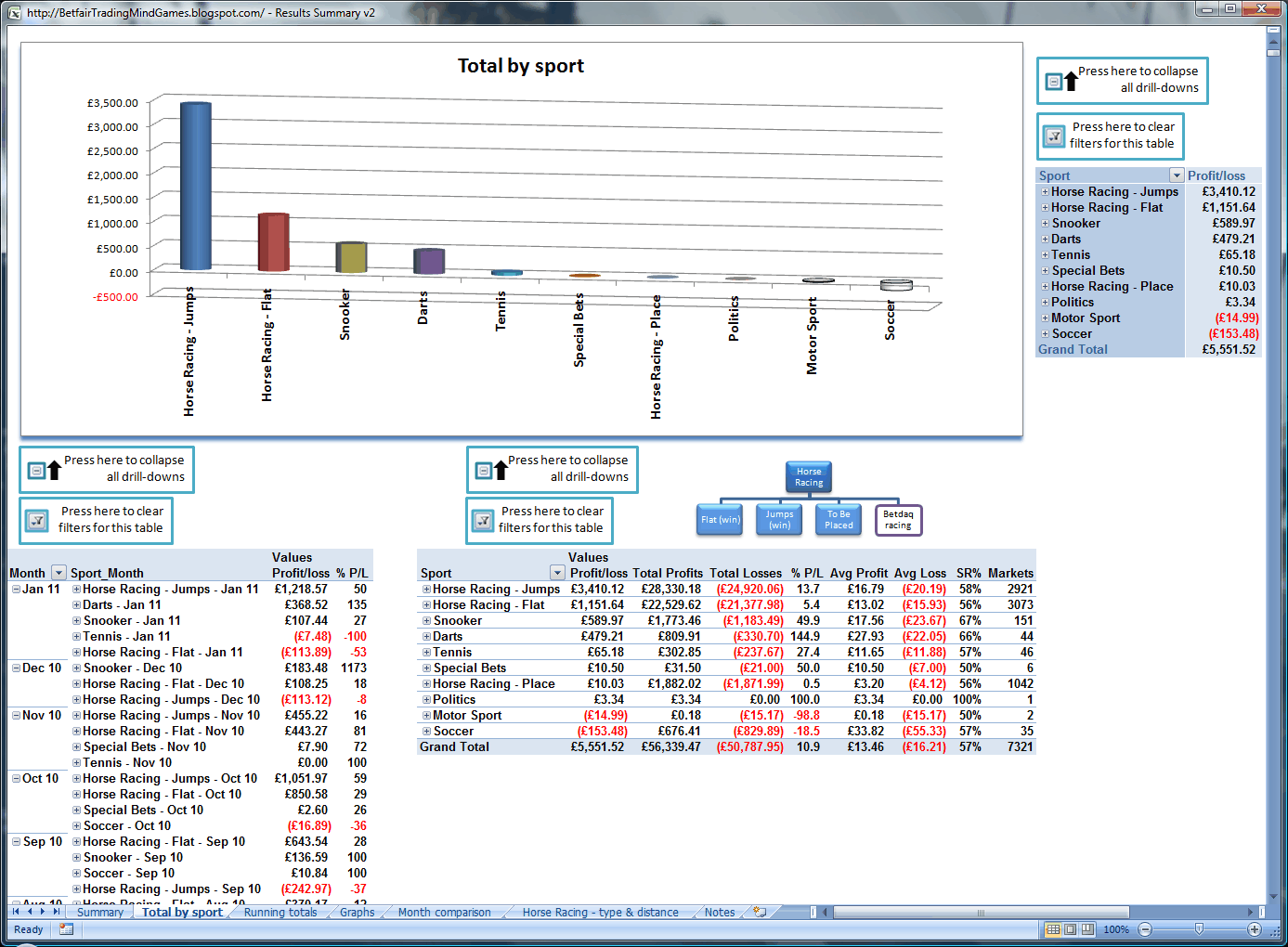Image resolution: width=1288 pixels, height=947 pixels.
Task: Click the zoom slider handle in the status bar
Action: click(1199, 929)
